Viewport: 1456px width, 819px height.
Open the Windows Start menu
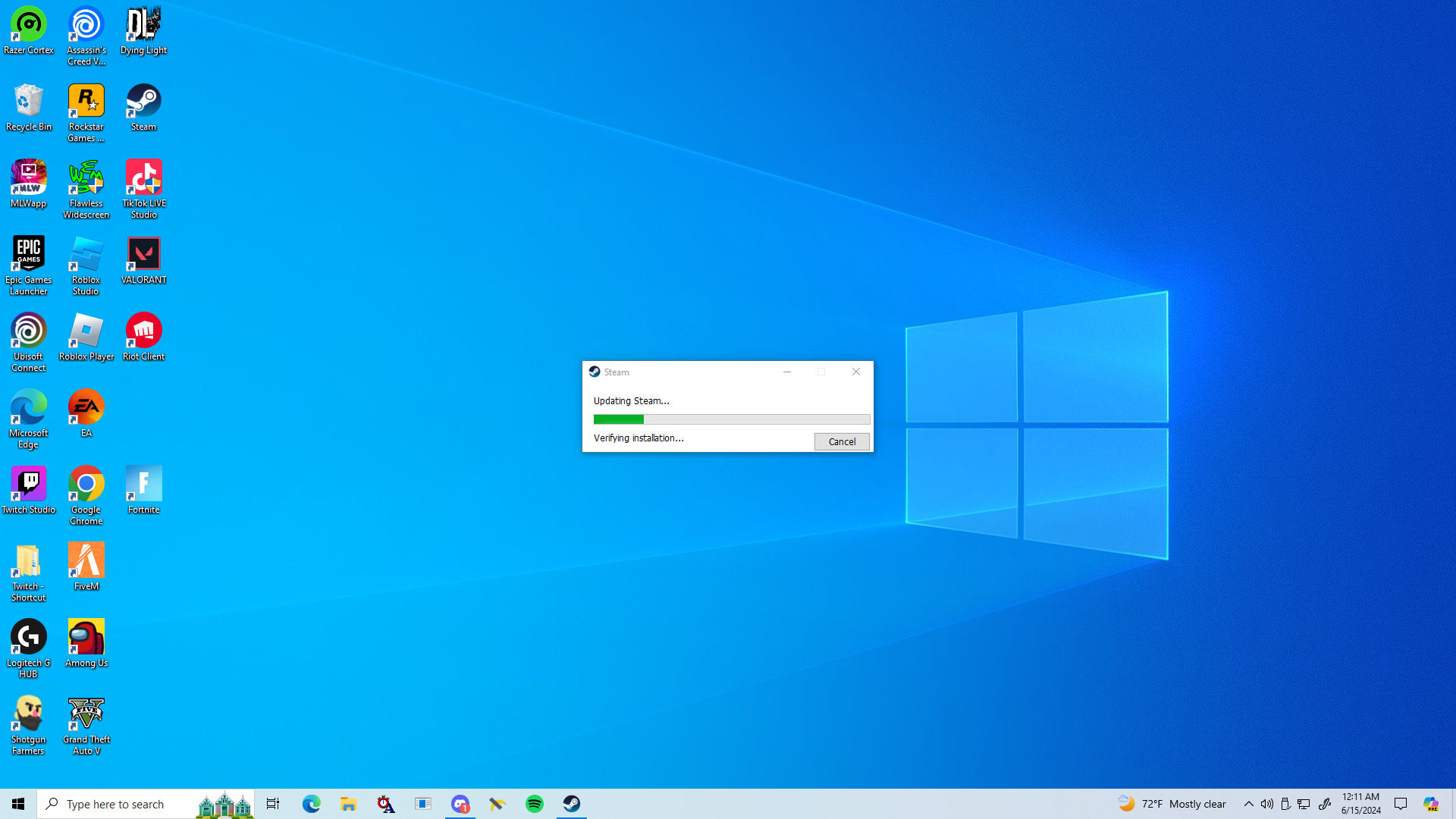click(x=18, y=804)
